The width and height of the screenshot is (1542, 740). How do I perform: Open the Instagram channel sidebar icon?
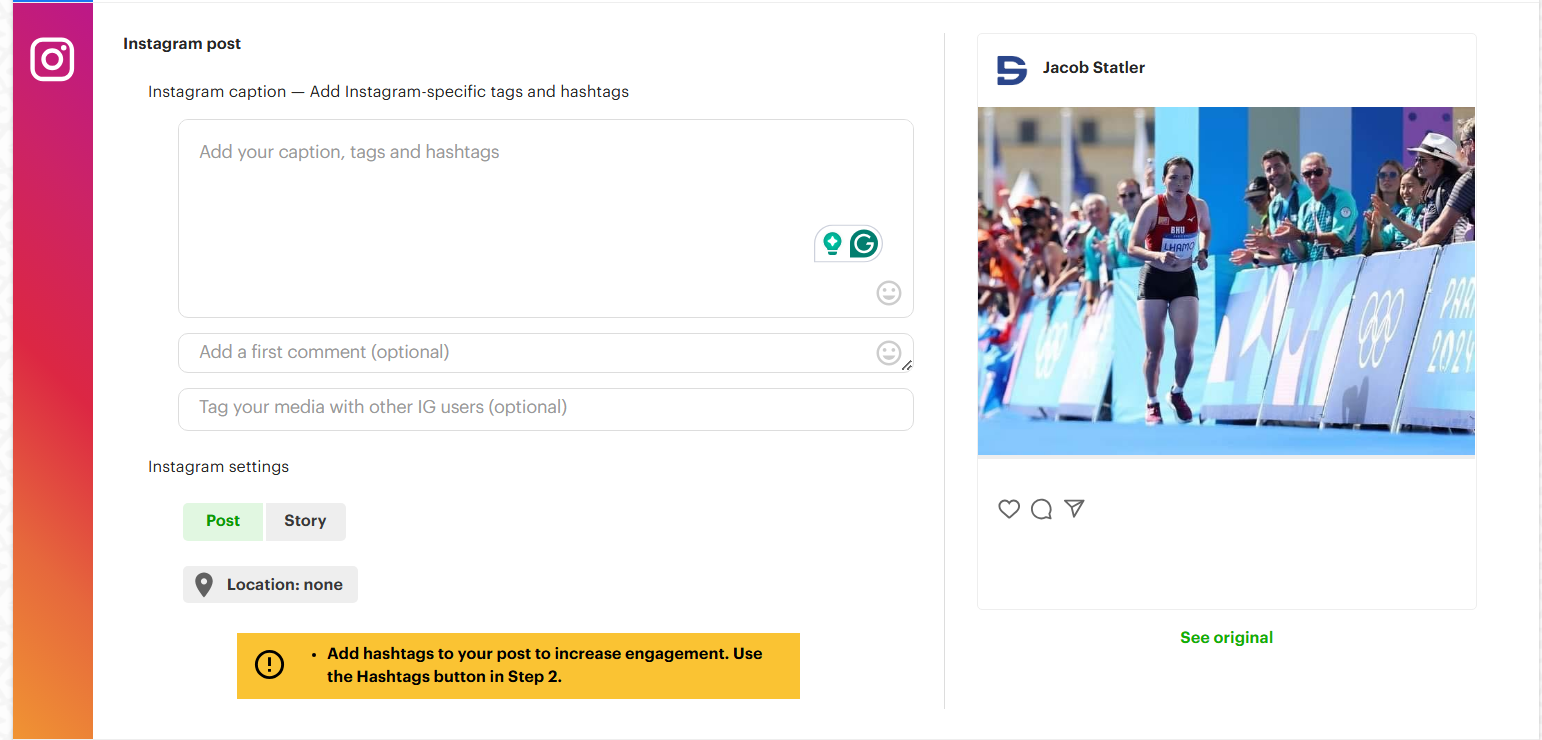52,59
